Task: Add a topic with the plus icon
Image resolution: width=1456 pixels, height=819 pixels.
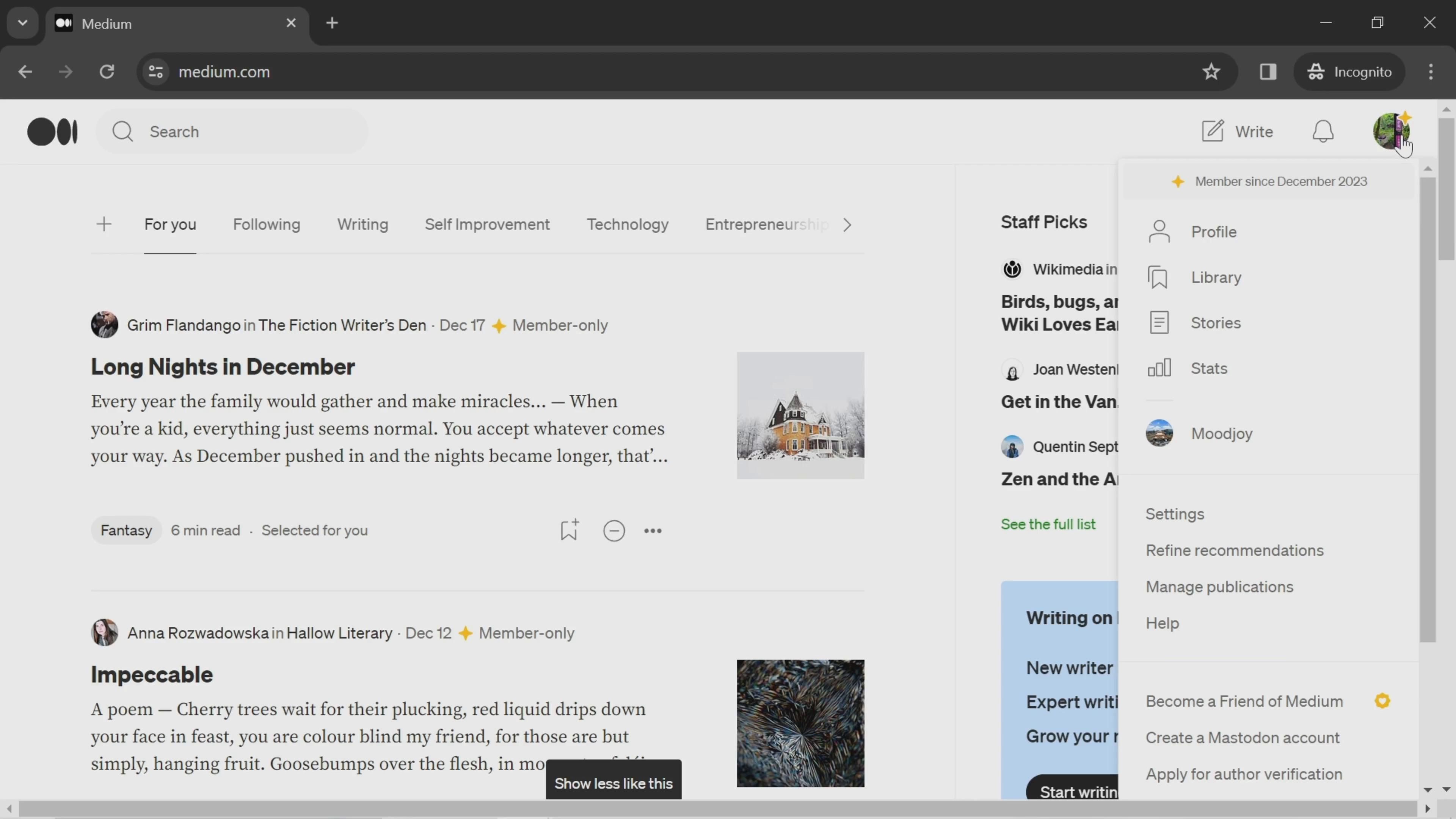Action: (x=104, y=224)
